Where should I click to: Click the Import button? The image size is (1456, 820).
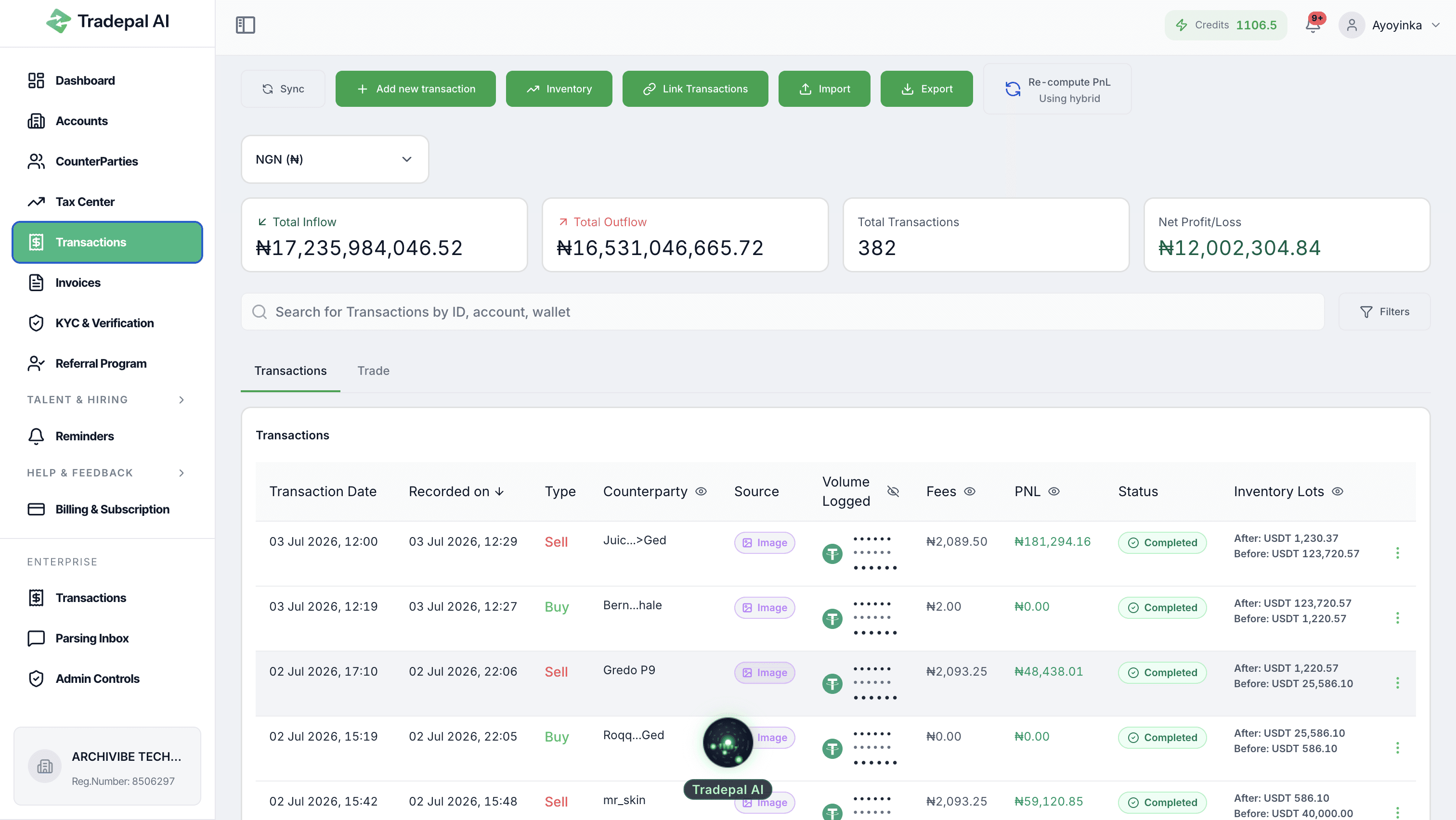[x=824, y=89]
